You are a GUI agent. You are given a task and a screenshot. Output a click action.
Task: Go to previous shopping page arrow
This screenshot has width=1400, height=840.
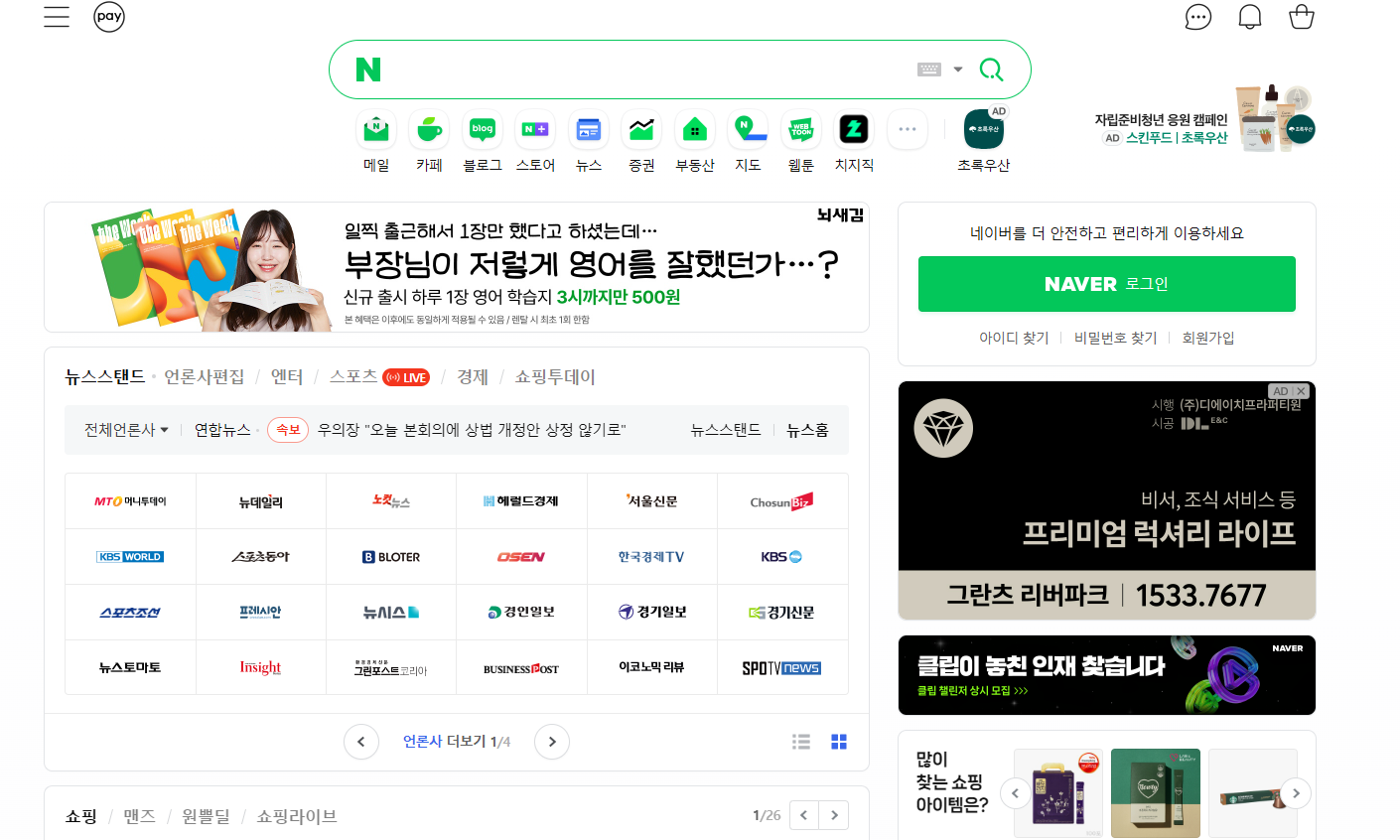click(x=803, y=815)
